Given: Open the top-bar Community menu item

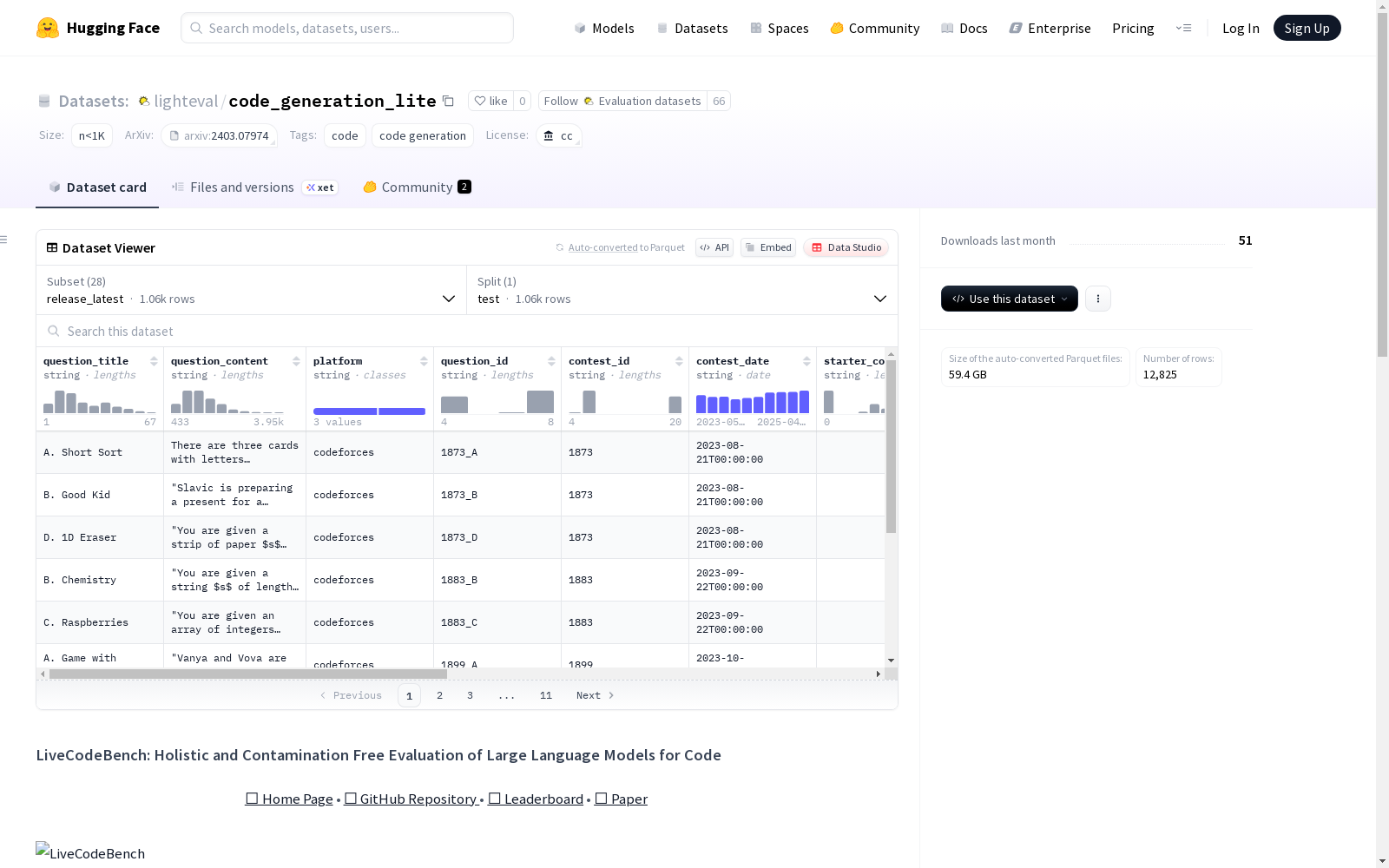Looking at the screenshot, I should [x=875, y=28].
